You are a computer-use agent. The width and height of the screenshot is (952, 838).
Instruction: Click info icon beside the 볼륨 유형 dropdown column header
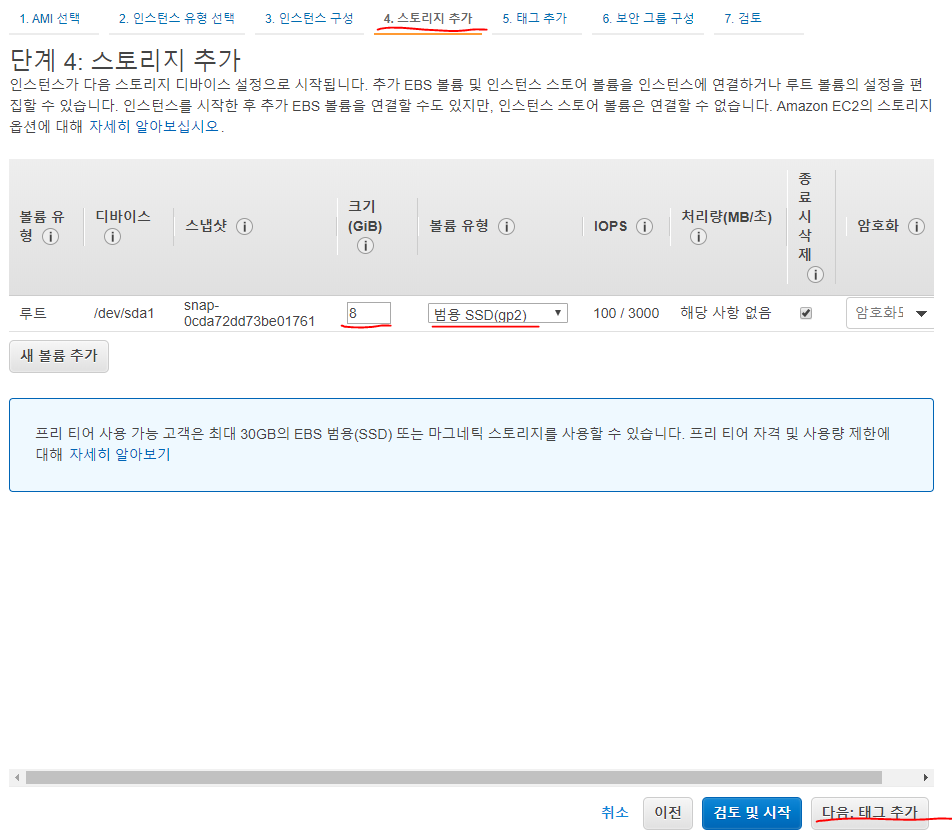506,227
